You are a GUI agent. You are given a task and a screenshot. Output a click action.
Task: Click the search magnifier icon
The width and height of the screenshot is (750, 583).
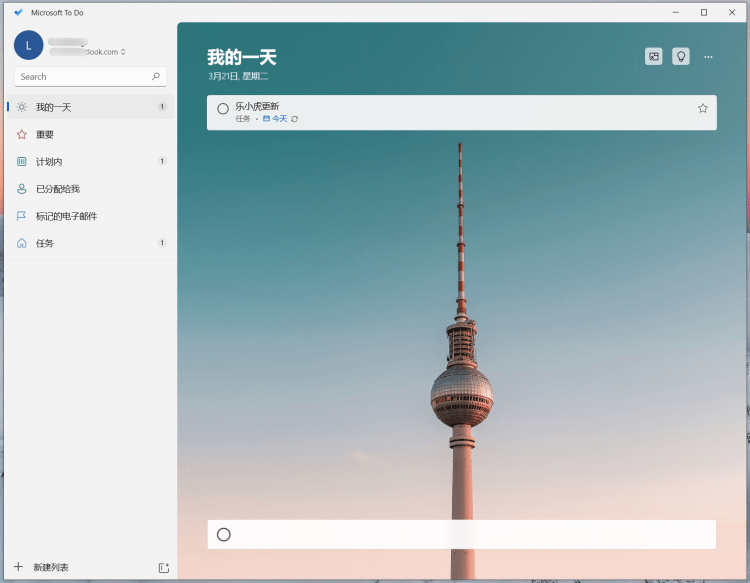[156, 77]
